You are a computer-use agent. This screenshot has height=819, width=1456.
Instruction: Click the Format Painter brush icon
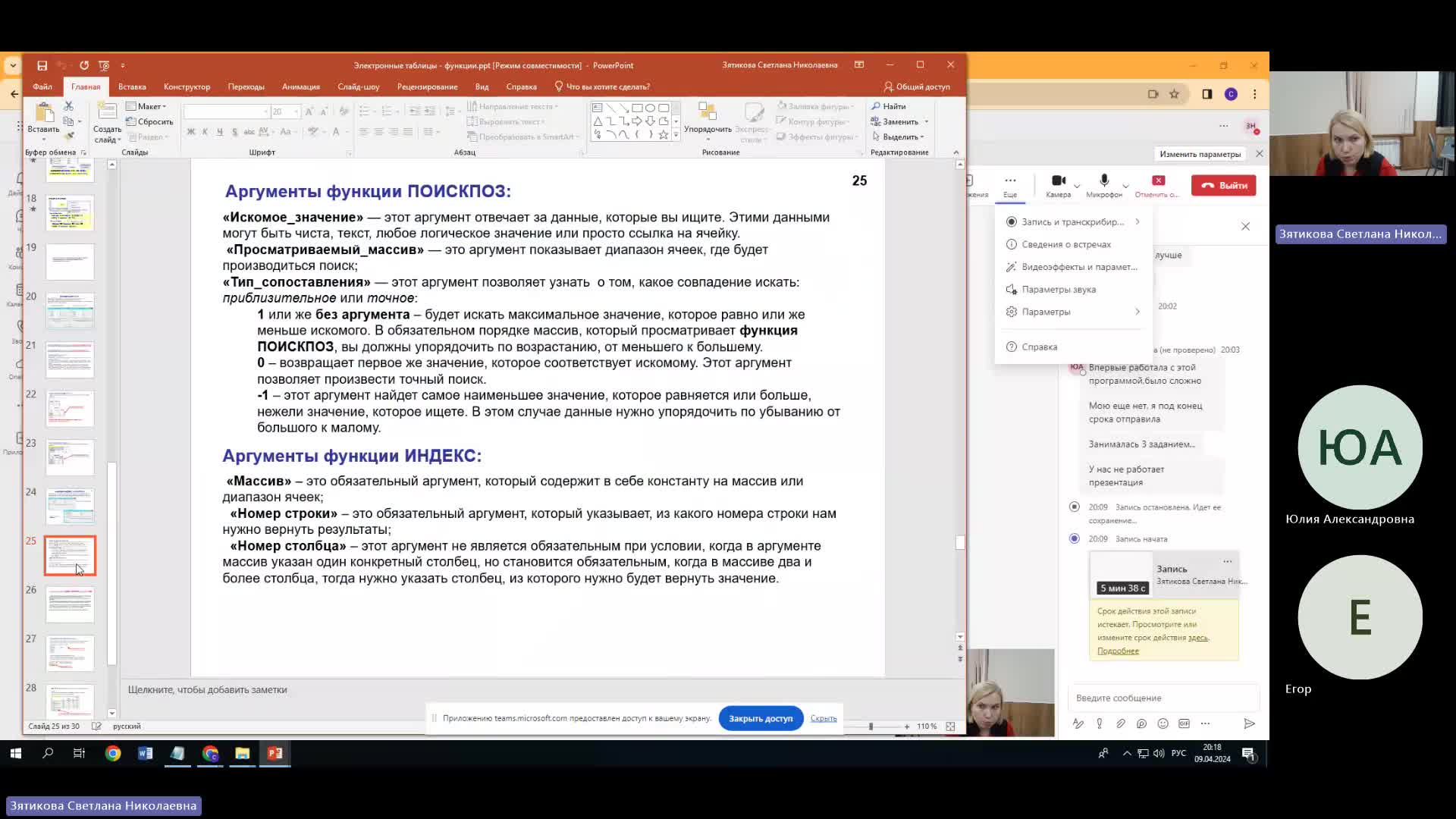point(69,136)
